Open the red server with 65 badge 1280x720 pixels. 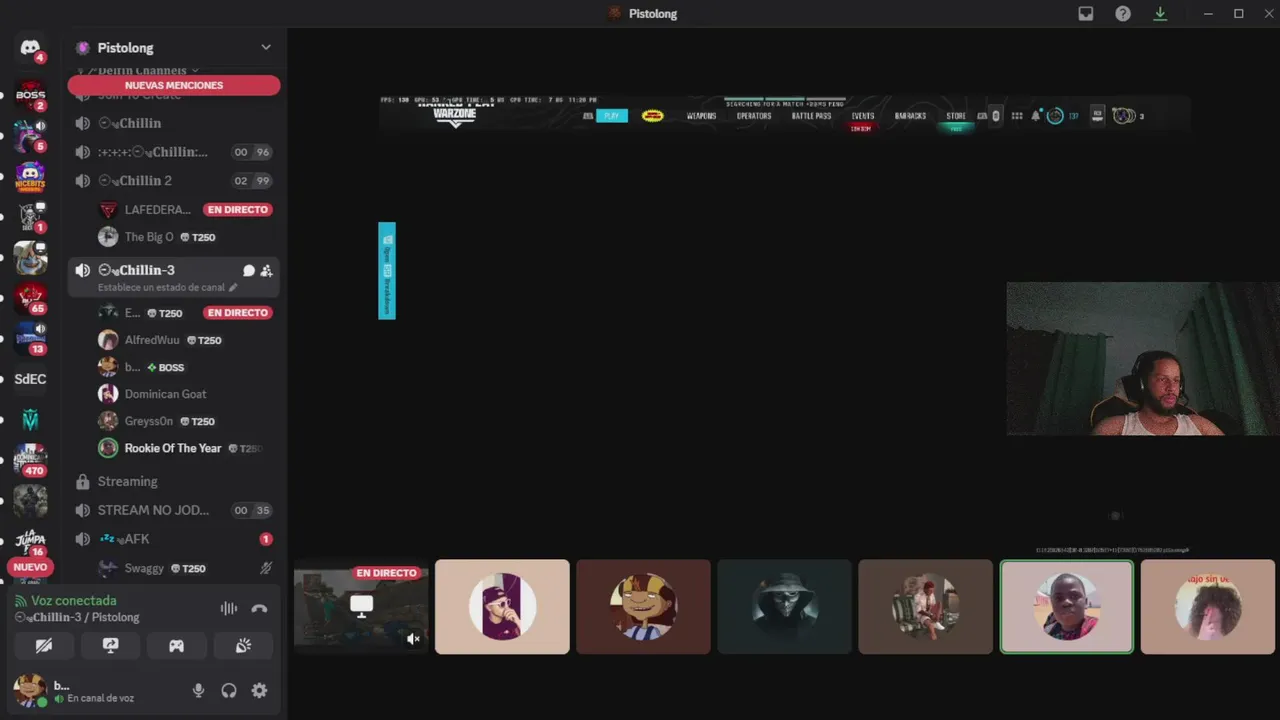click(30, 297)
